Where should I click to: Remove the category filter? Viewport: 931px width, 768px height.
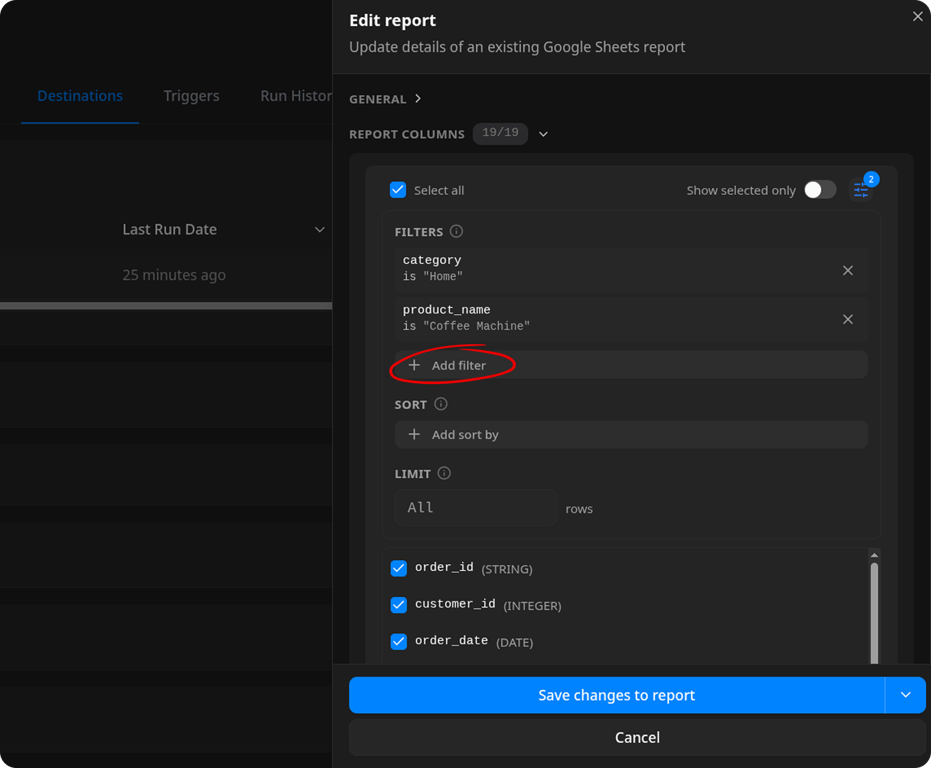847,270
